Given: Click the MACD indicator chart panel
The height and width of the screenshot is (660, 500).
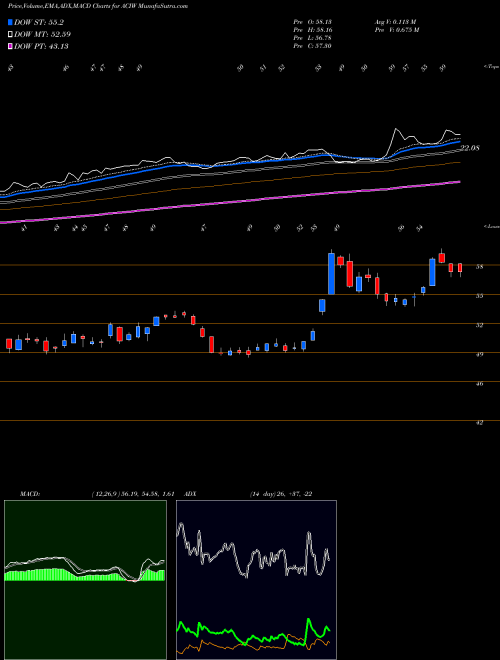Looking at the screenshot, I should click(85, 580).
